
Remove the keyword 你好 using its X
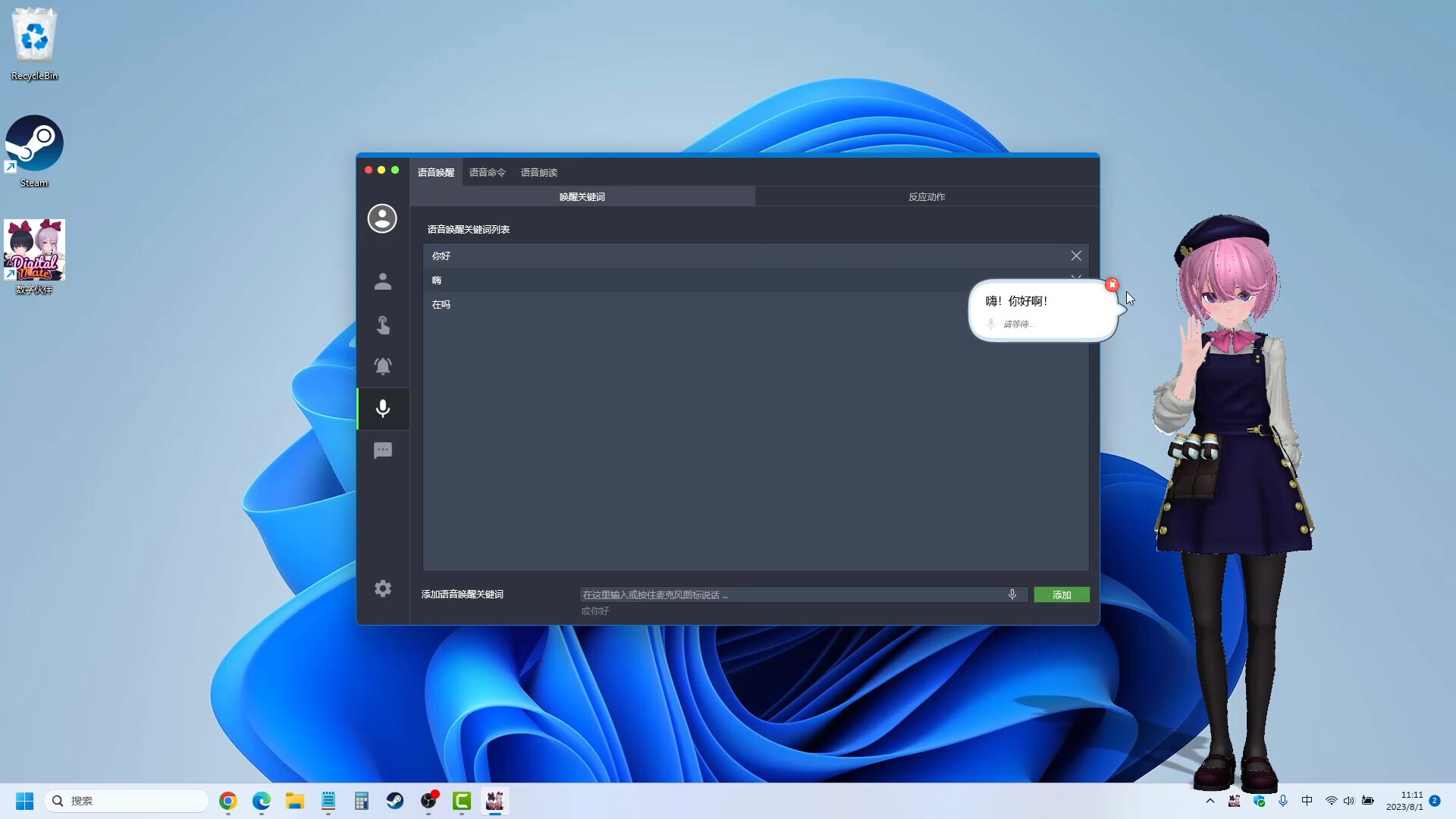point(1076,256)
